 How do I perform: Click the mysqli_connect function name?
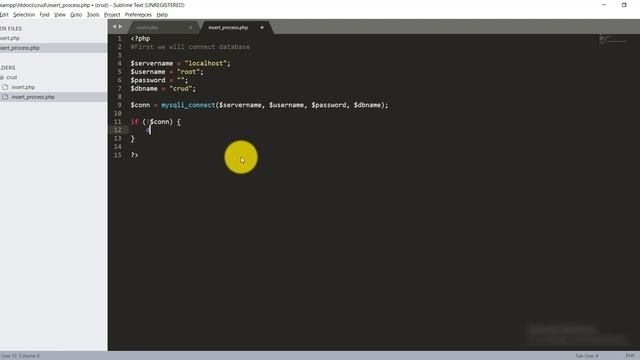pyautogui.click(x=188, y=105)
